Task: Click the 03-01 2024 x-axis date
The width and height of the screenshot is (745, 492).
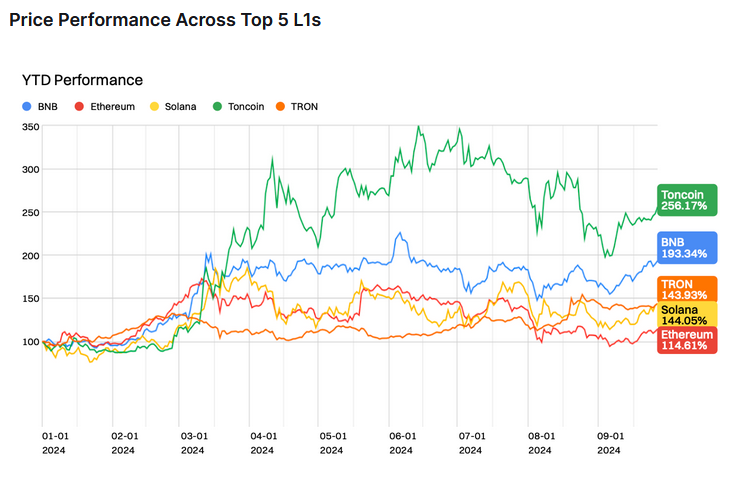Action: [x=194, y=443]
